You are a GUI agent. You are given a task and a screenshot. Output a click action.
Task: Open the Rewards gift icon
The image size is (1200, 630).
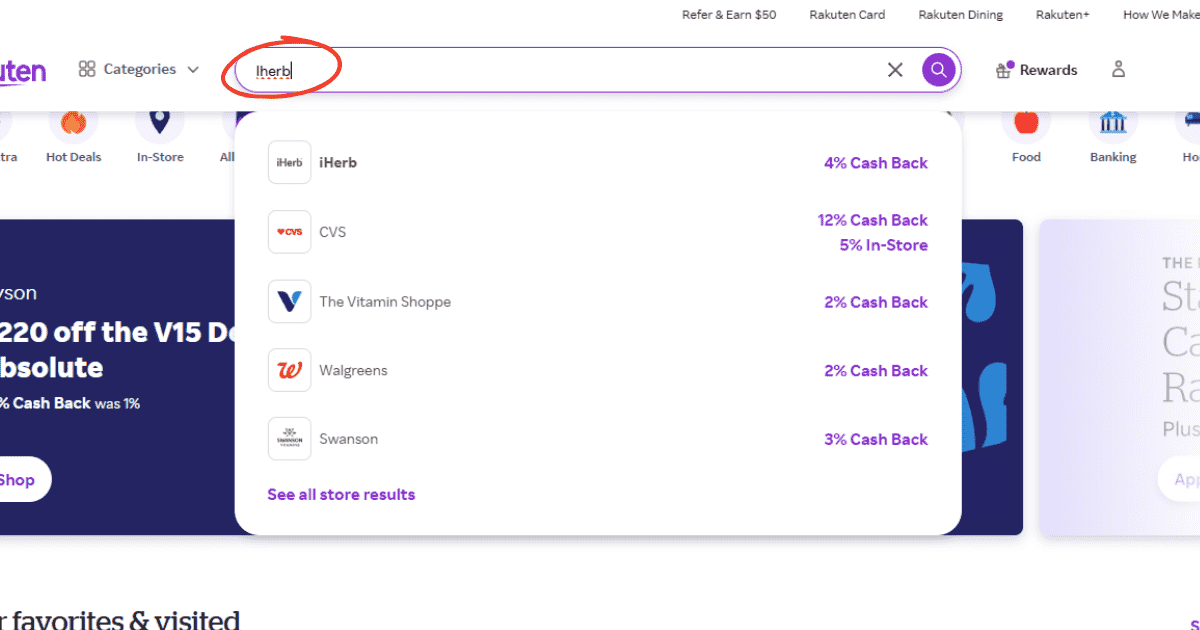pos(1004,70)
